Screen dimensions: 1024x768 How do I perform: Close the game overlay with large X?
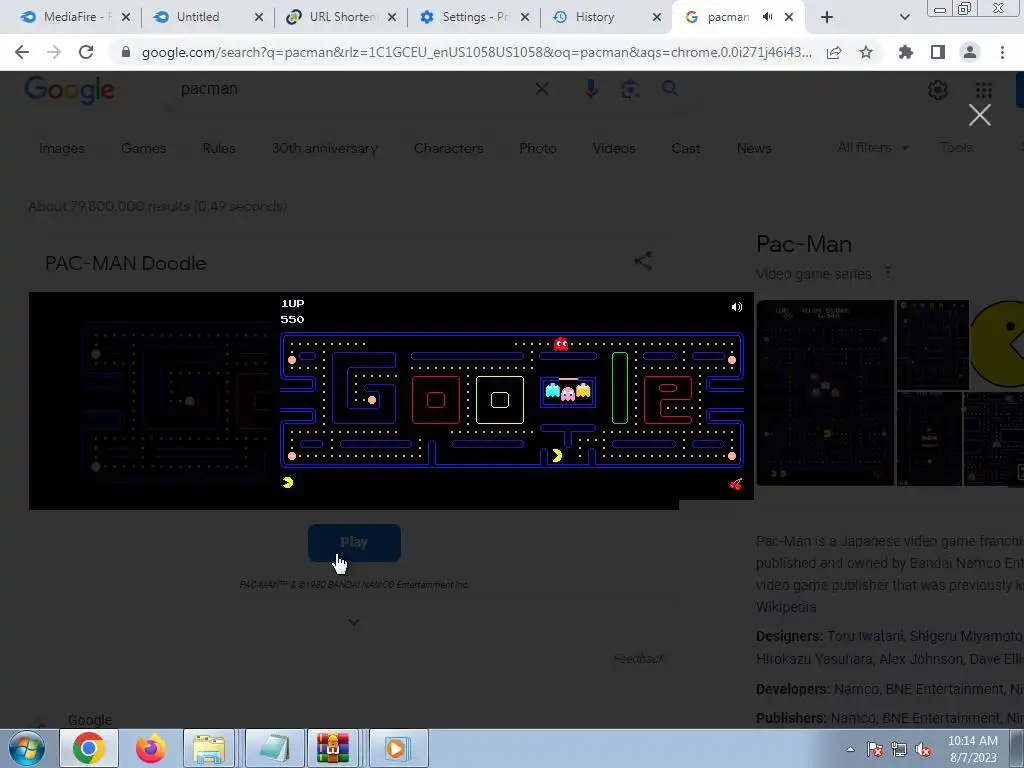pyautogui.click(x=980, y=115)
